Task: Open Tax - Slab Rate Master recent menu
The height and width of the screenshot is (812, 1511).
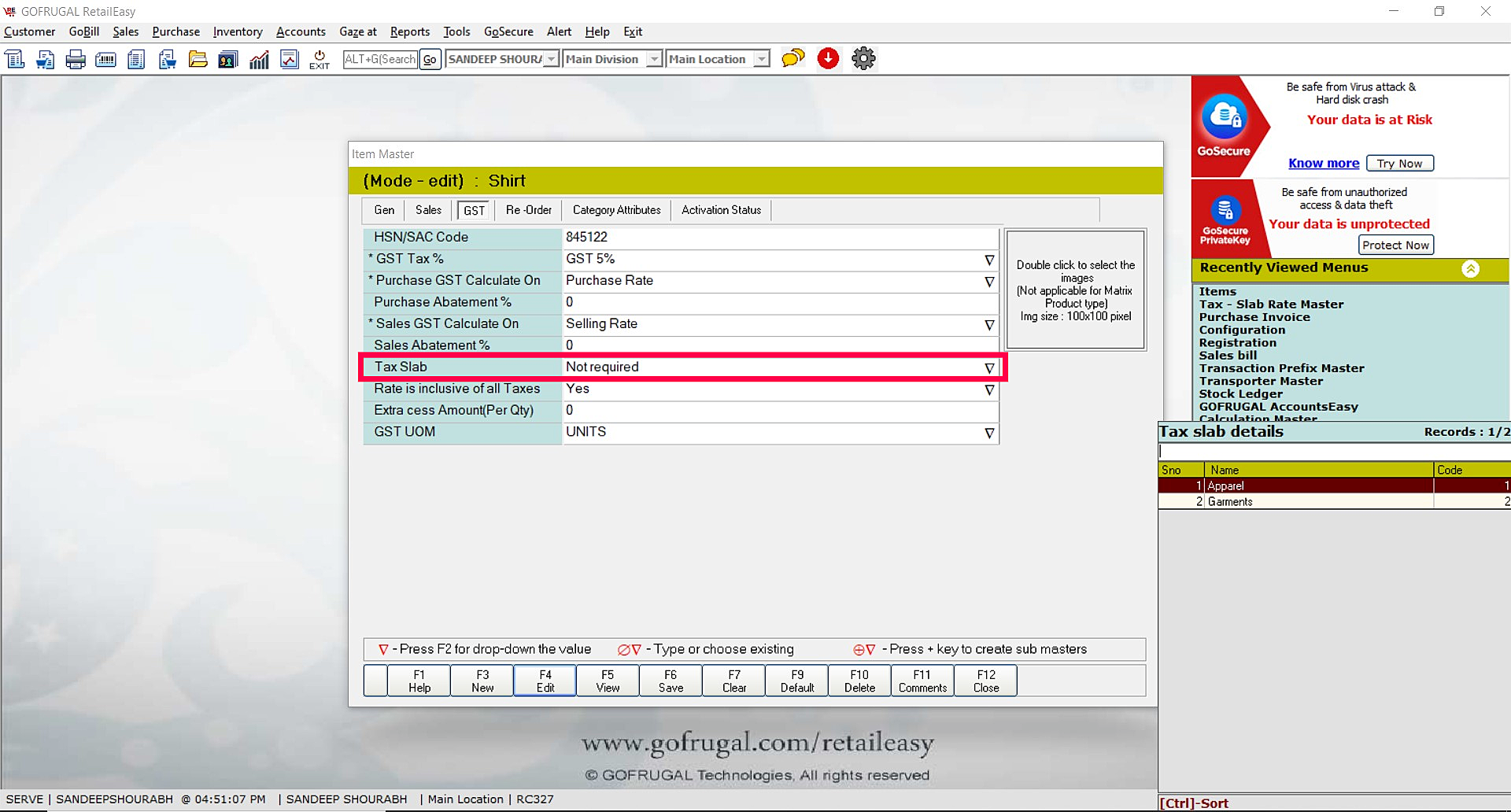Action: point(1271,304)
